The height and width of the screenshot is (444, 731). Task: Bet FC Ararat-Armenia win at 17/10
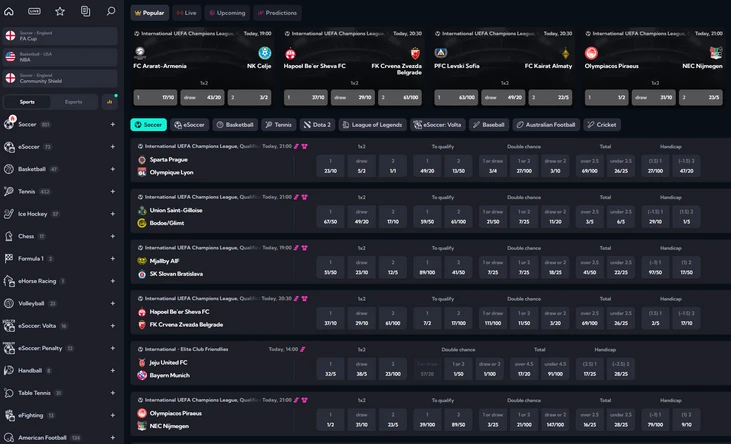155,97
